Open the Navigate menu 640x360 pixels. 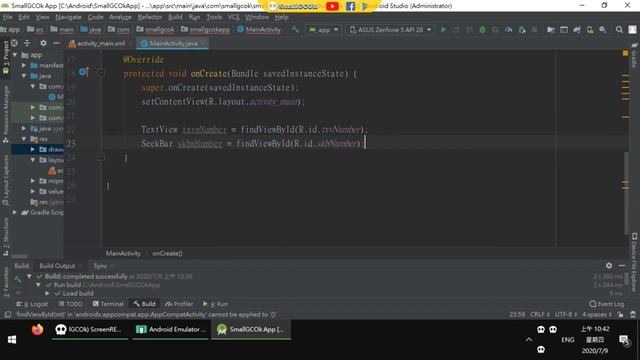(68, 17)
